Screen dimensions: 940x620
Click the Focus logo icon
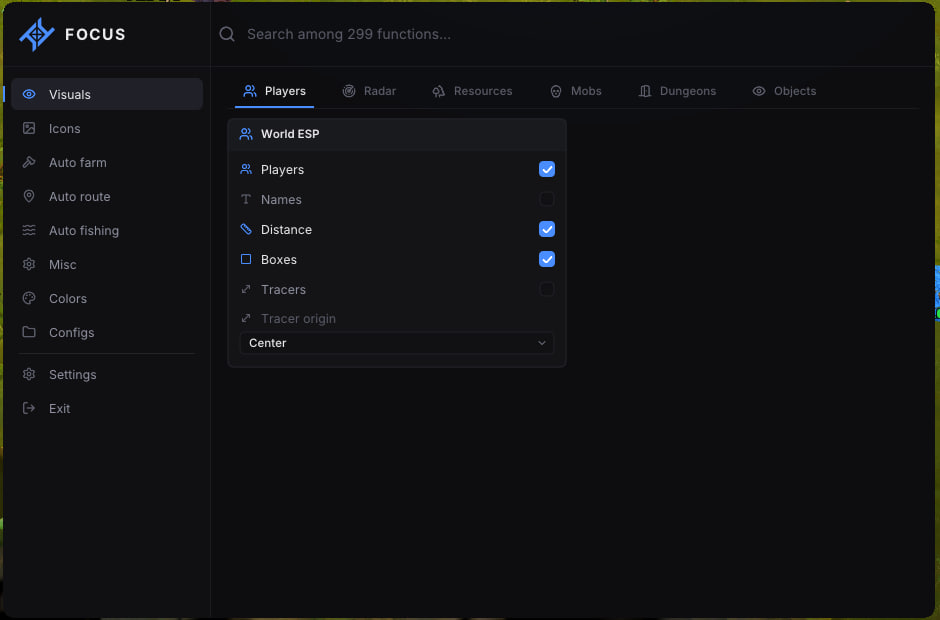[37, 34]
